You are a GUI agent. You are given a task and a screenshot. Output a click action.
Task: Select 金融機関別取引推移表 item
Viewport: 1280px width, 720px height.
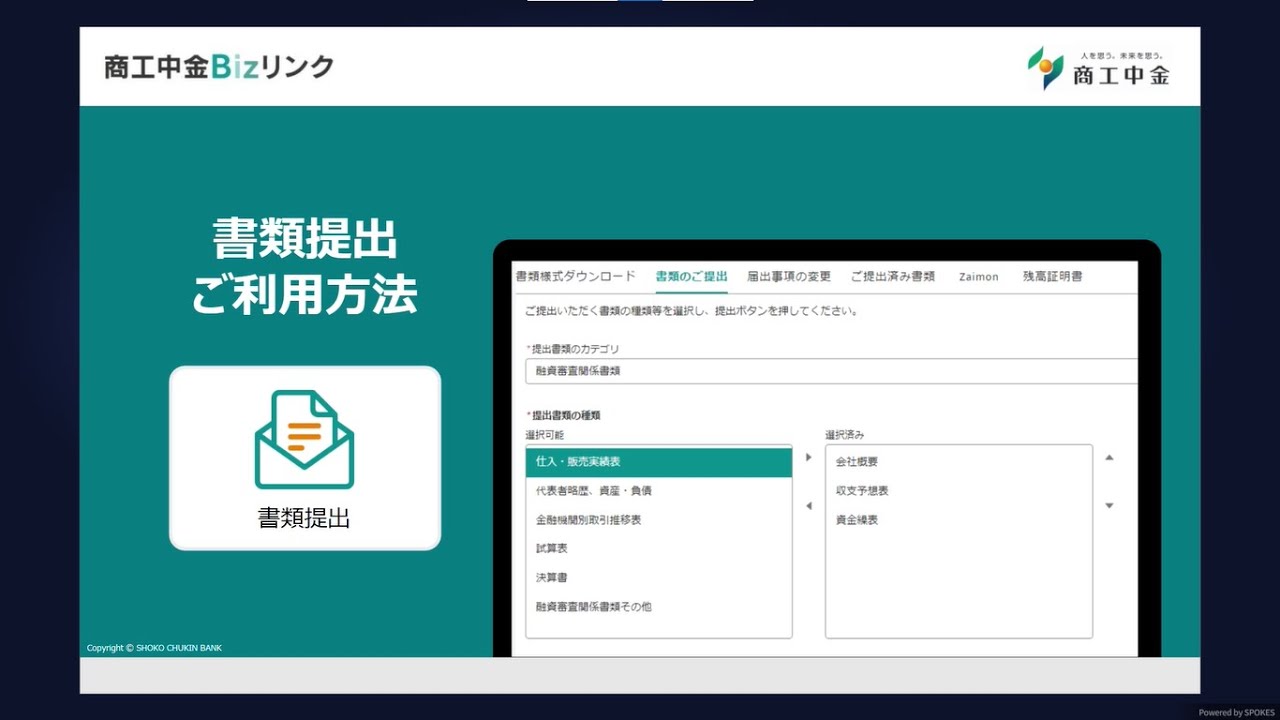point(659,520)
